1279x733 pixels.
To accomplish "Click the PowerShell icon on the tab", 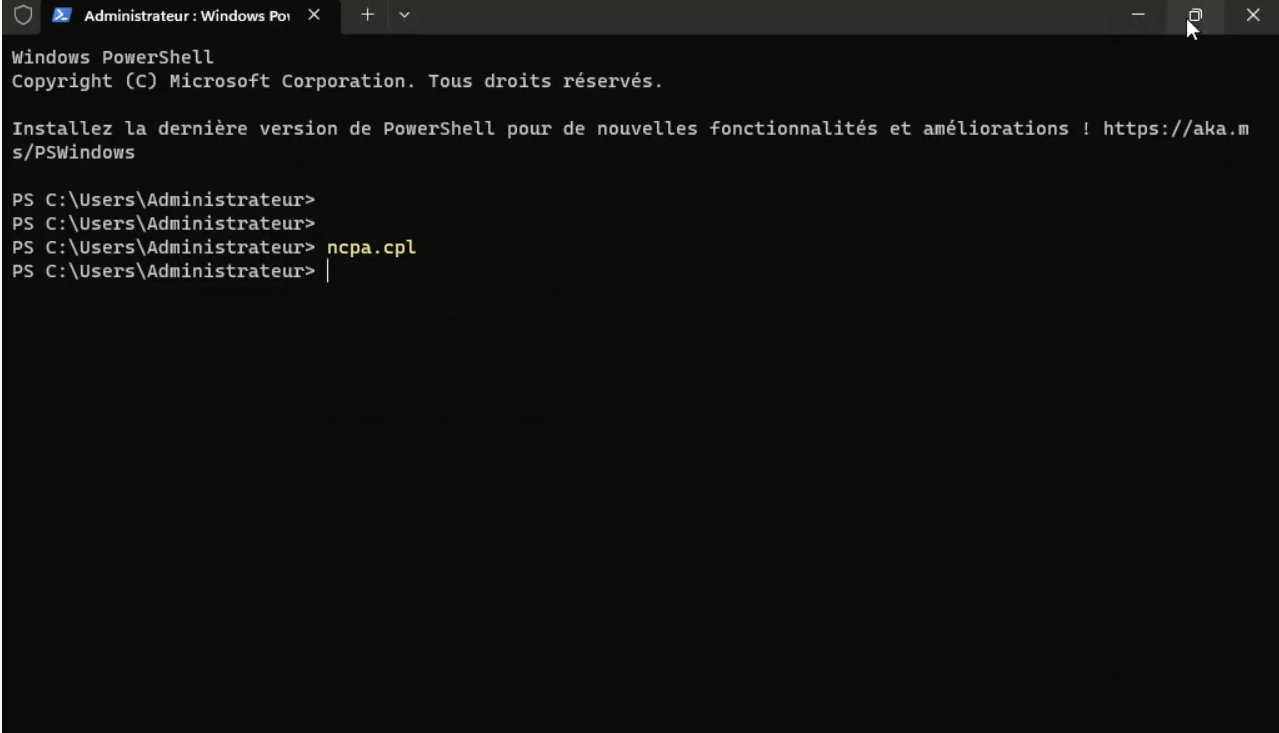I will pyautogui.click(x=62, y=15).
